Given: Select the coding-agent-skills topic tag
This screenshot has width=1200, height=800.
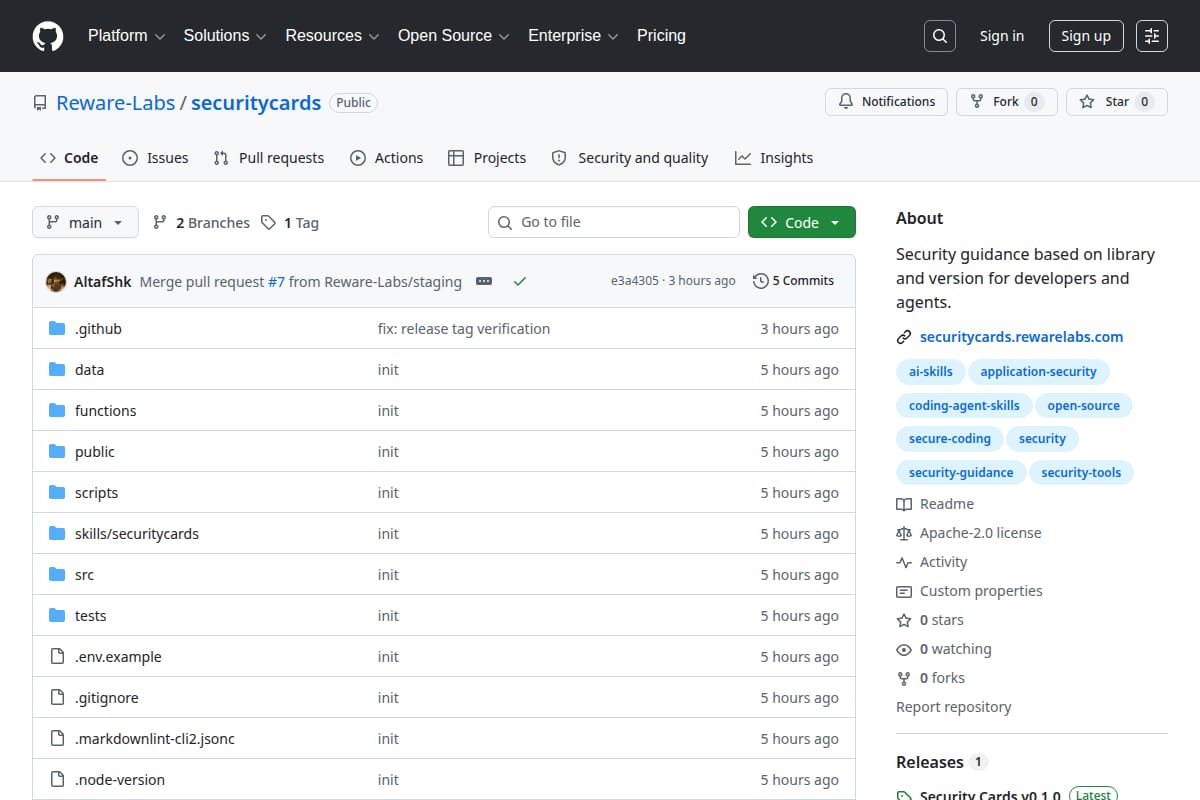Looking at the screenshot, I should [964, 405].
